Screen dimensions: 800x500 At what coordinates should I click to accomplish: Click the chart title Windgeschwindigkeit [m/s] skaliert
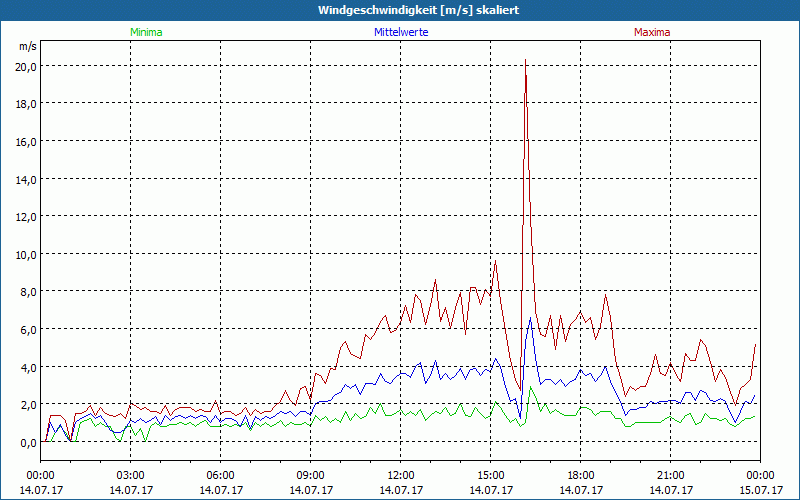click(x=418, y=10)
